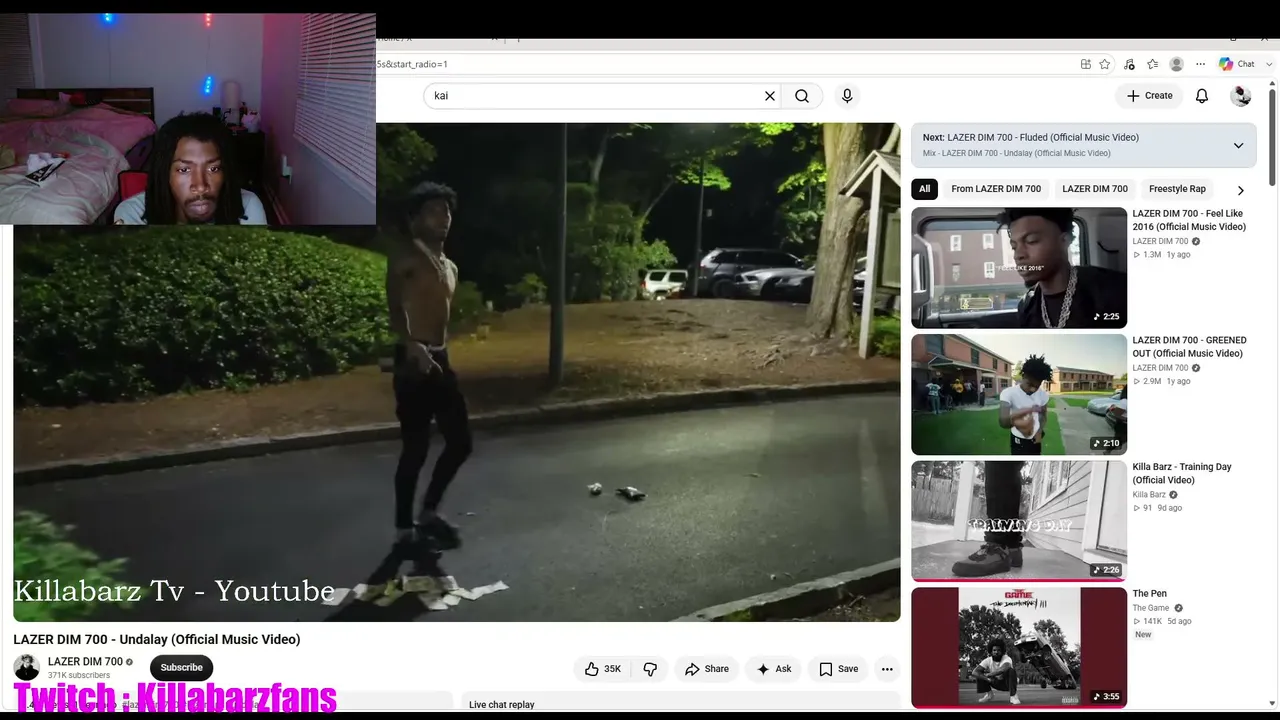
Task: Click the page vertical scrollbar
Action: point(1272,137)
